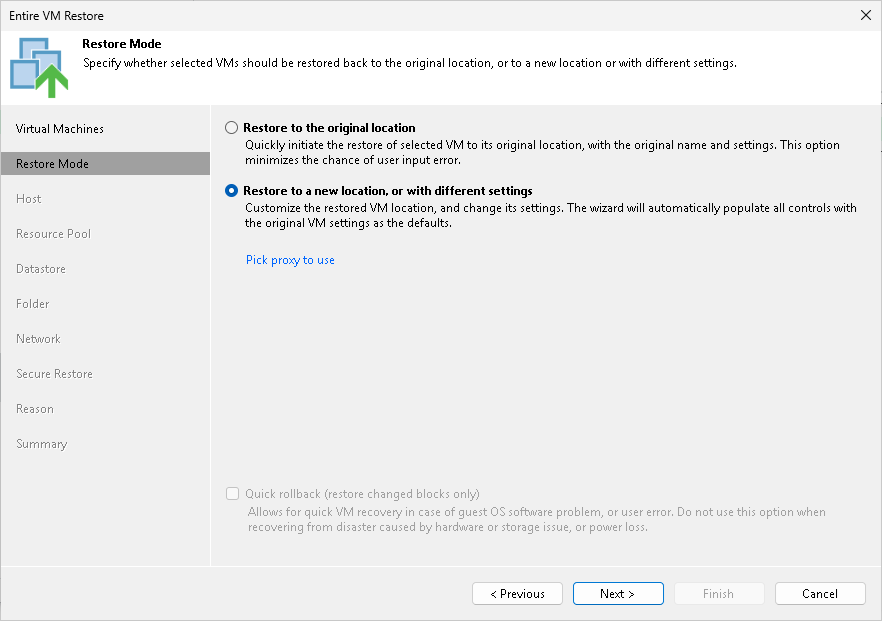Go to the Reason step
Viewport: 882px width, 621px height.
pos(35,408)
